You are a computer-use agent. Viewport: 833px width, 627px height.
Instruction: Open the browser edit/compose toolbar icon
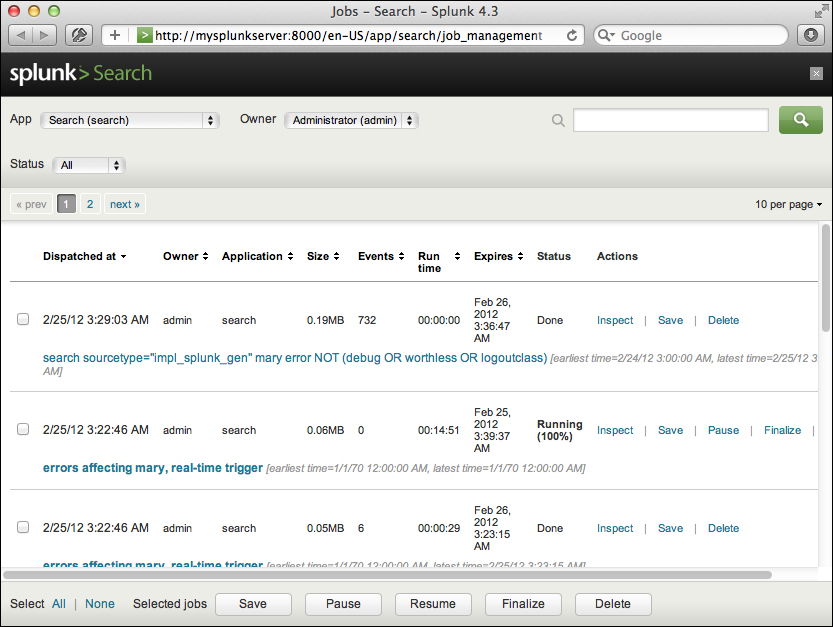click(x=79, y=36)
